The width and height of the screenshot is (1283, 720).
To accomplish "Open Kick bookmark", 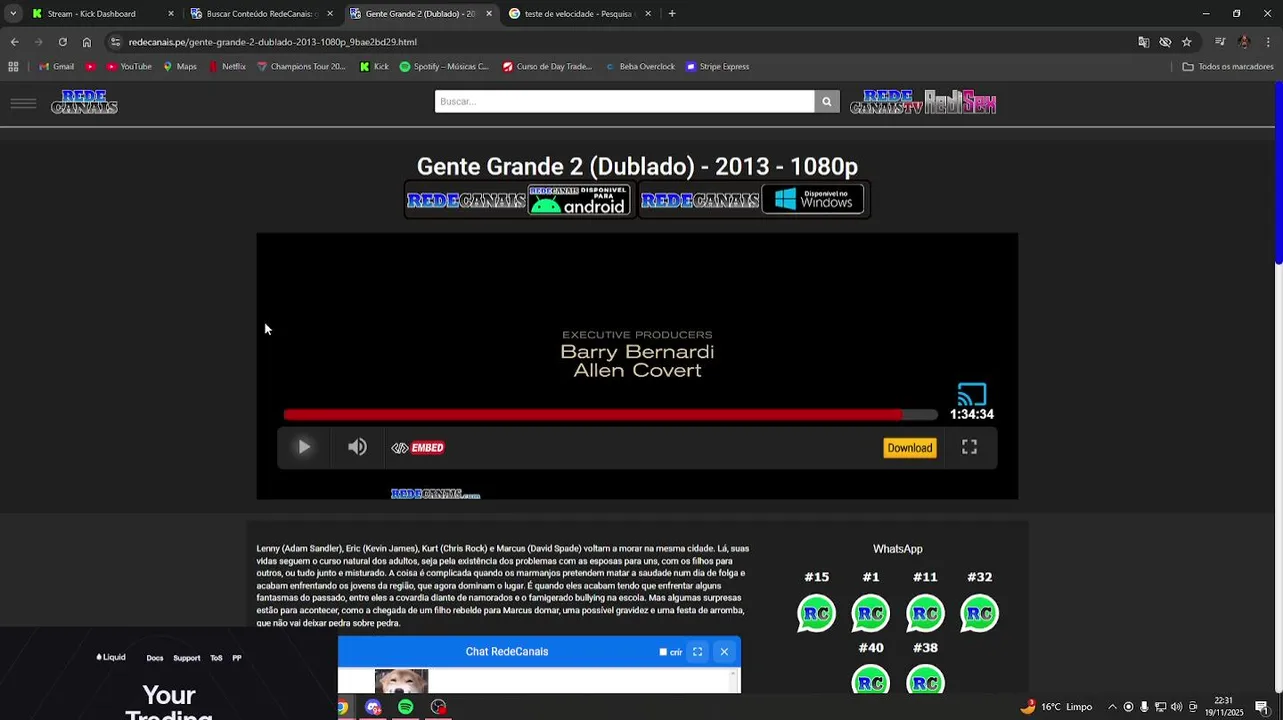I will point(374,67).
